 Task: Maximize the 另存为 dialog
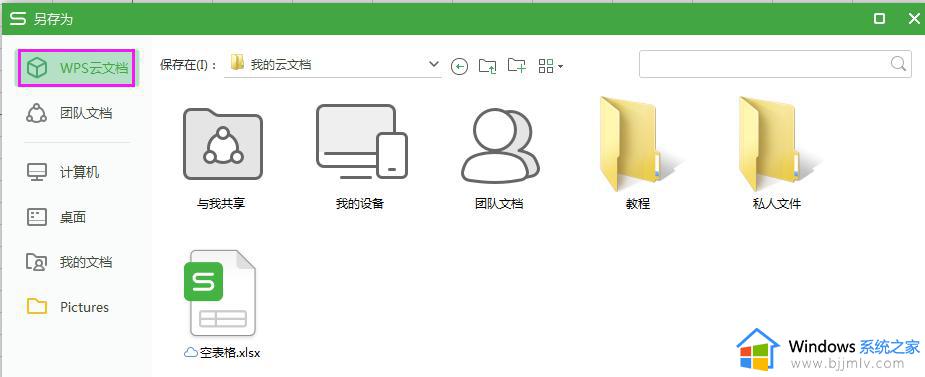point(879,19)
